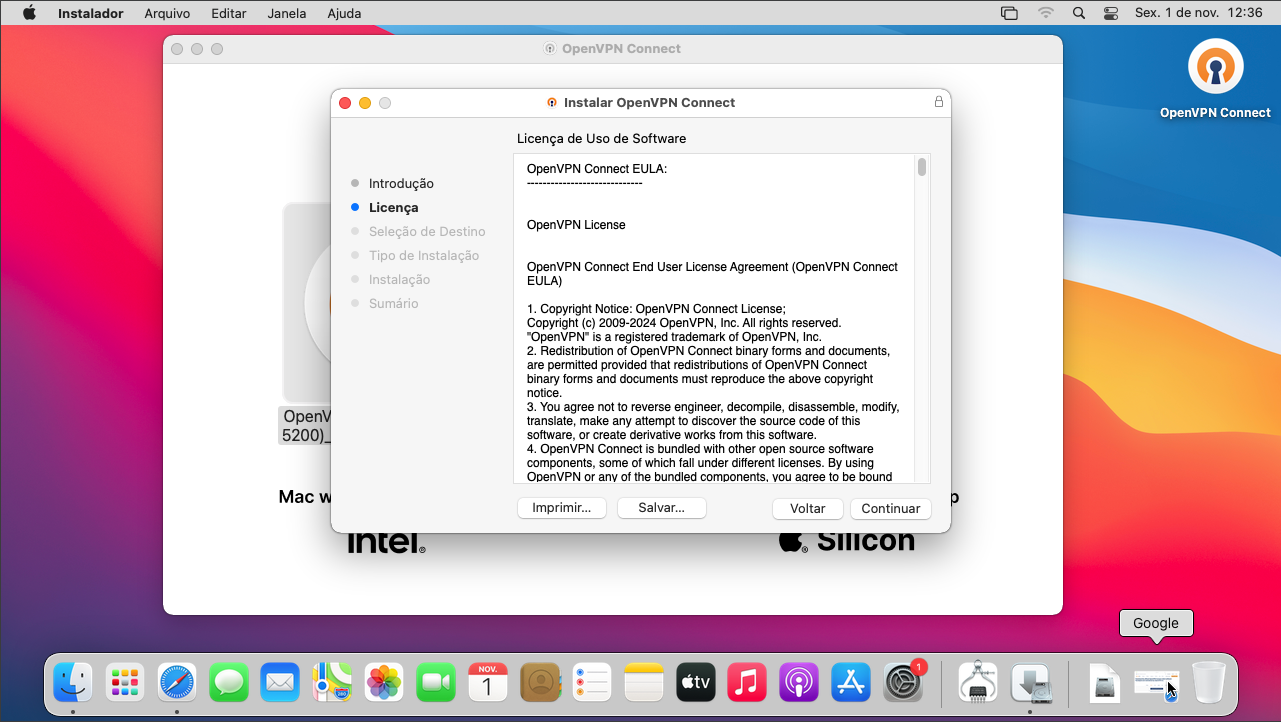Open the Editar menu
The height and width of the screenshot is (722, 1281).
pyautogui.click(x=229, y=13)
